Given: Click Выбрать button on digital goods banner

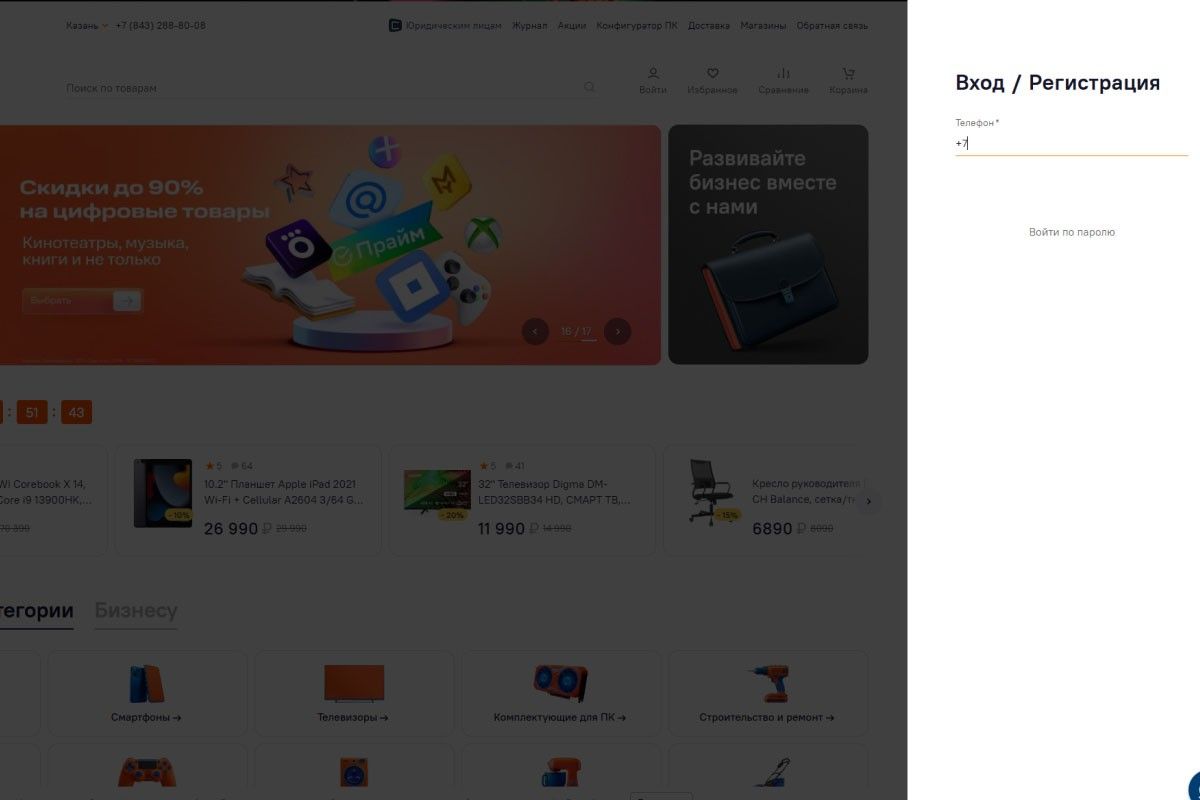Looking at the screenshot, I should pos(82,300).
